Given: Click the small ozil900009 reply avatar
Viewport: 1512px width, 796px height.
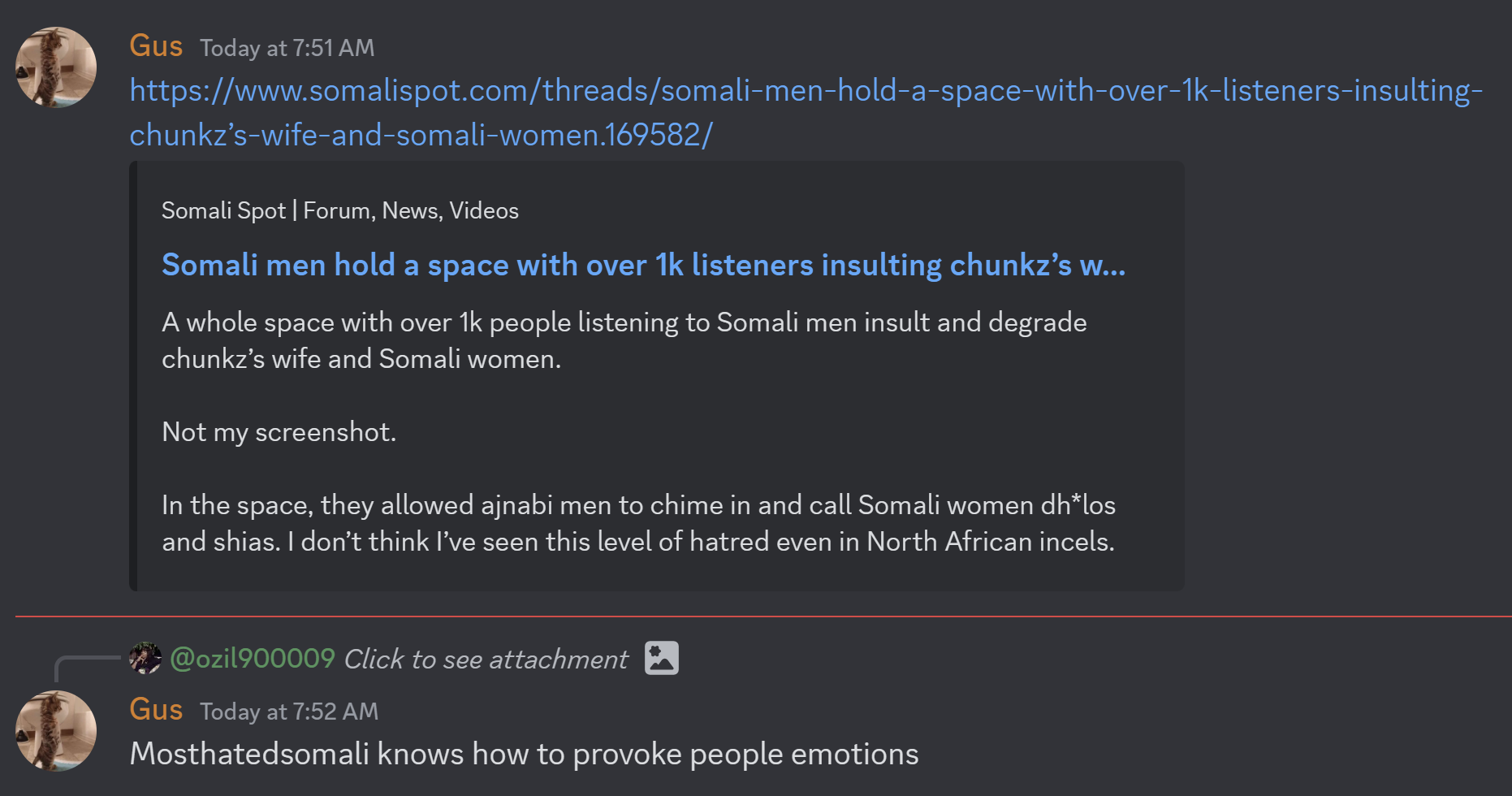Looking at the screenshot, I should pos(145,658).
